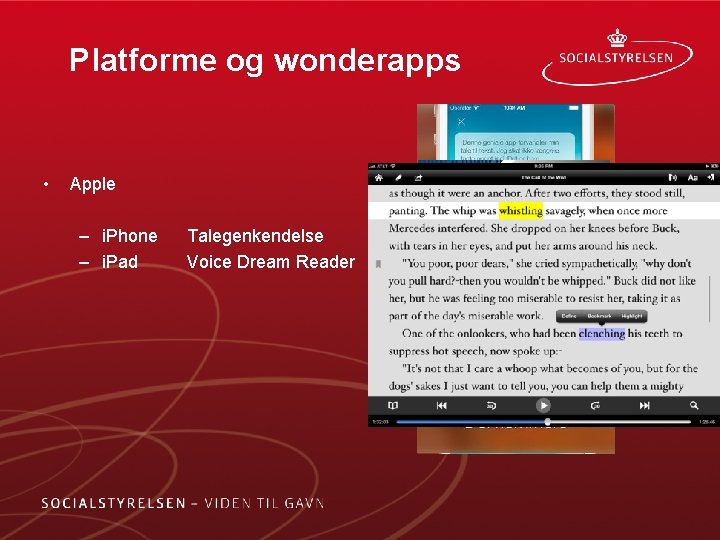Skip to previous section in playback bar
The height and width of the screenshot is (540, 720).
point(442,405)
